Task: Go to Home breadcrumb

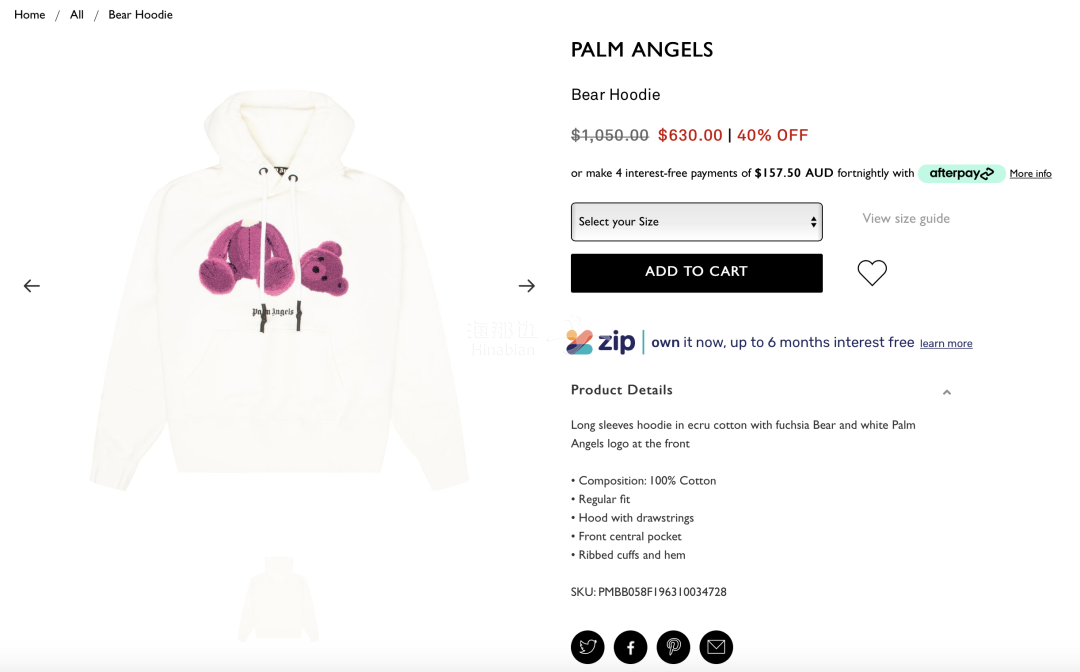Action: tap(30, 14)
